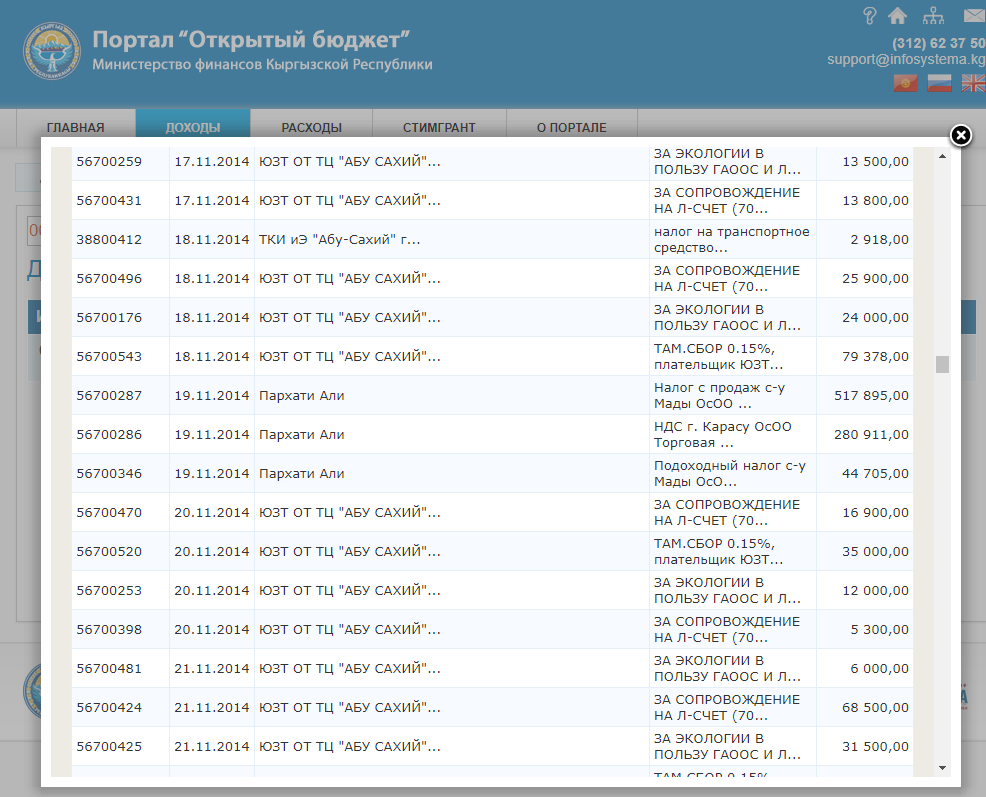The height and width of the screenshot is (797, 986).
Task: Click the vertical scrollbar thumb
Action: (x=942, y=364)
